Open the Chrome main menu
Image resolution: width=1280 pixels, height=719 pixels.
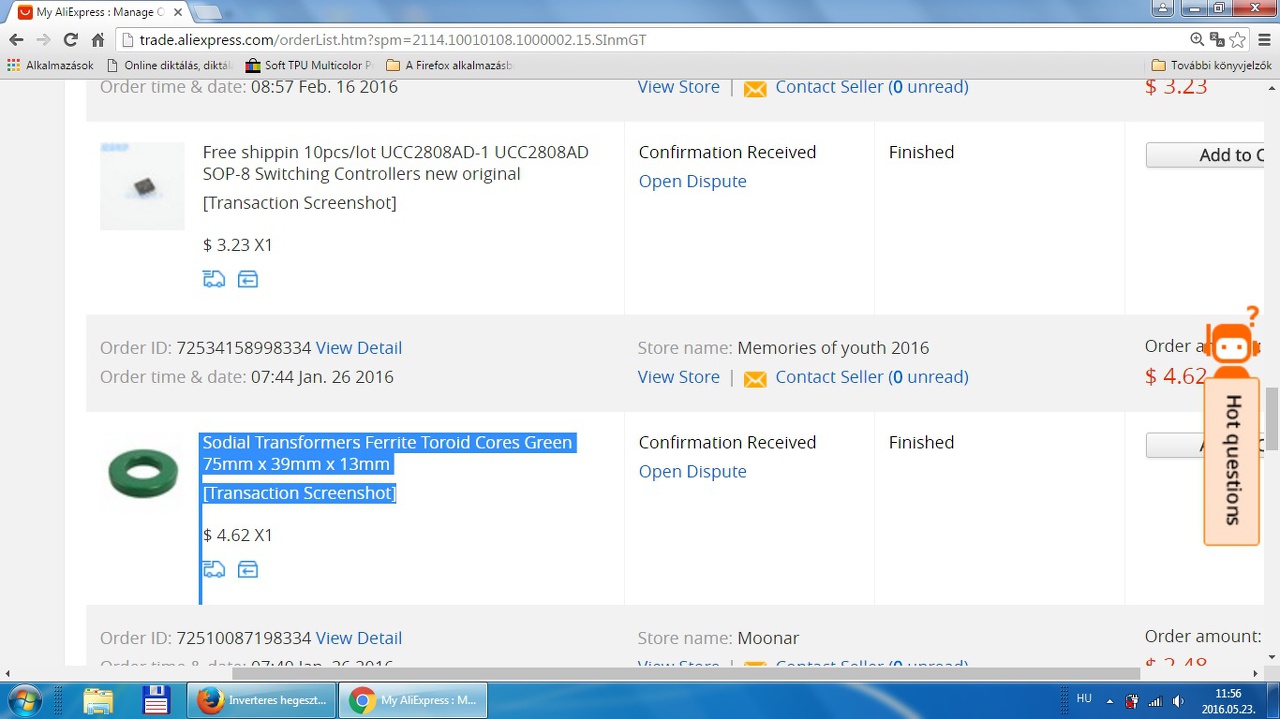pyautogui.click(x=1264, y=40)
